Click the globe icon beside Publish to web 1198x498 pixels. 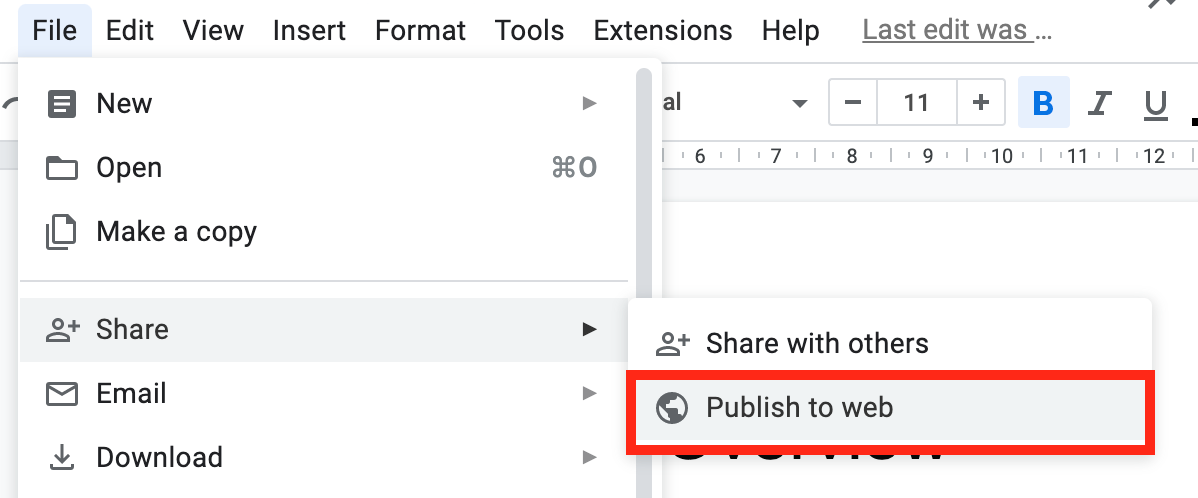click(671, 407)
